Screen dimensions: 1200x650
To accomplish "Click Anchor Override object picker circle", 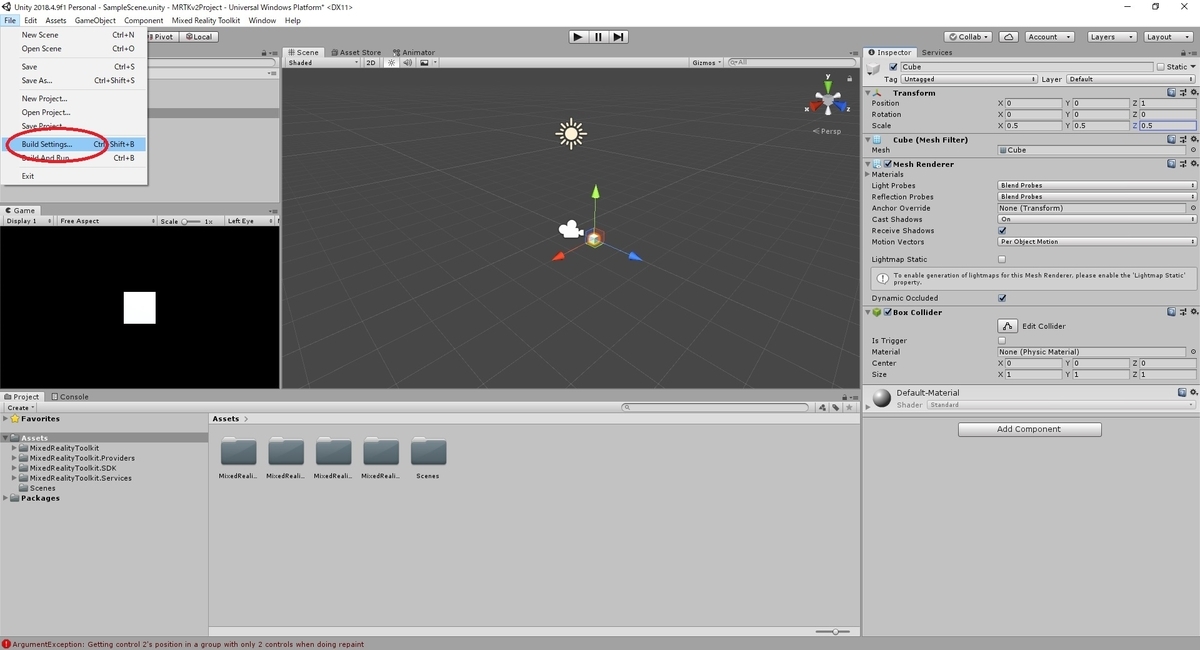I will click(1193, 208).
